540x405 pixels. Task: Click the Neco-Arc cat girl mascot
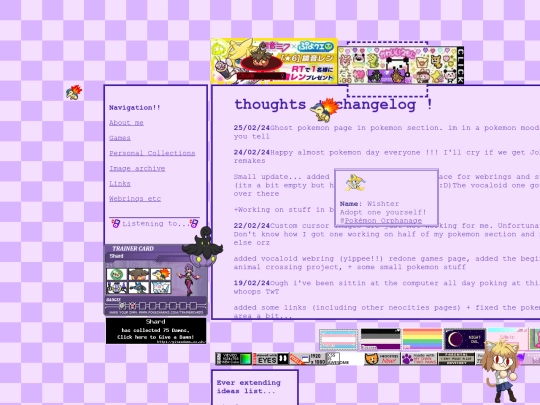pos(501,371)
